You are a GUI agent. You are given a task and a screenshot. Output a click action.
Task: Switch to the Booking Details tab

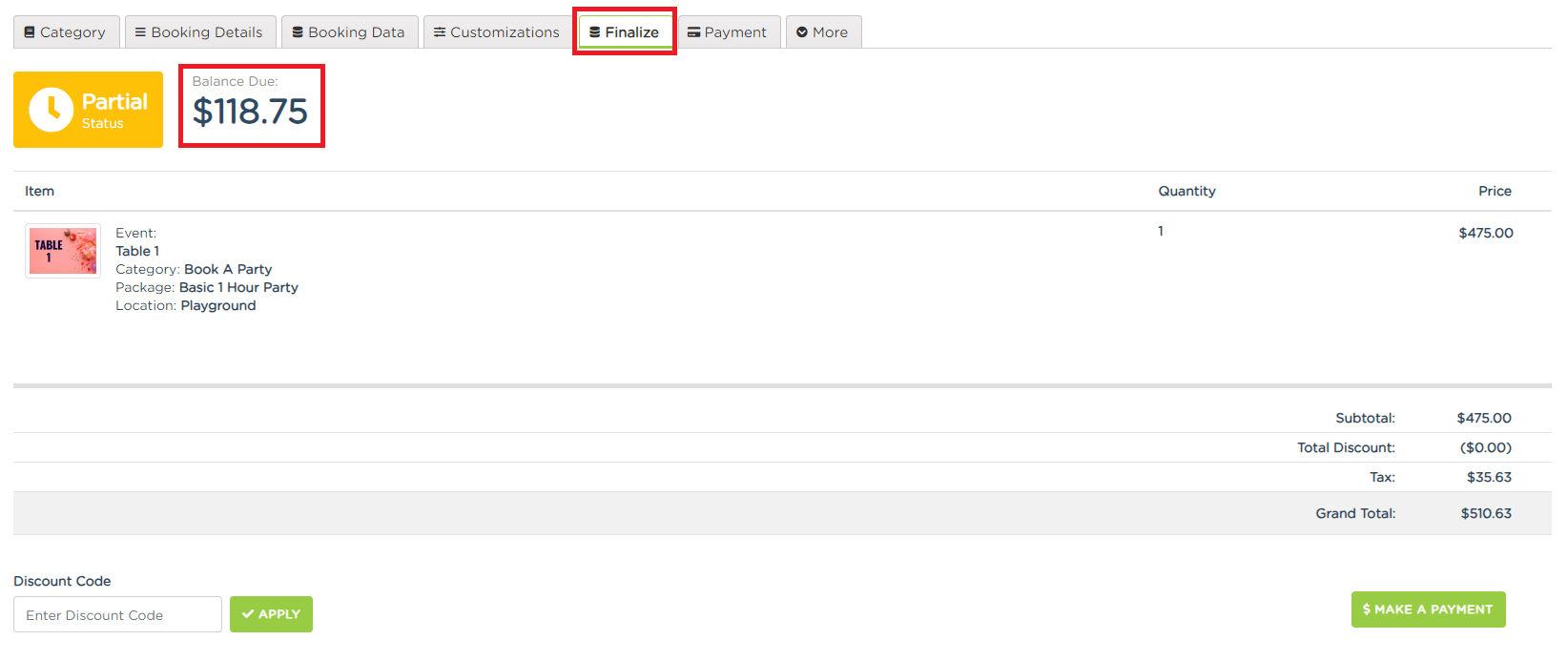(200, 32)
